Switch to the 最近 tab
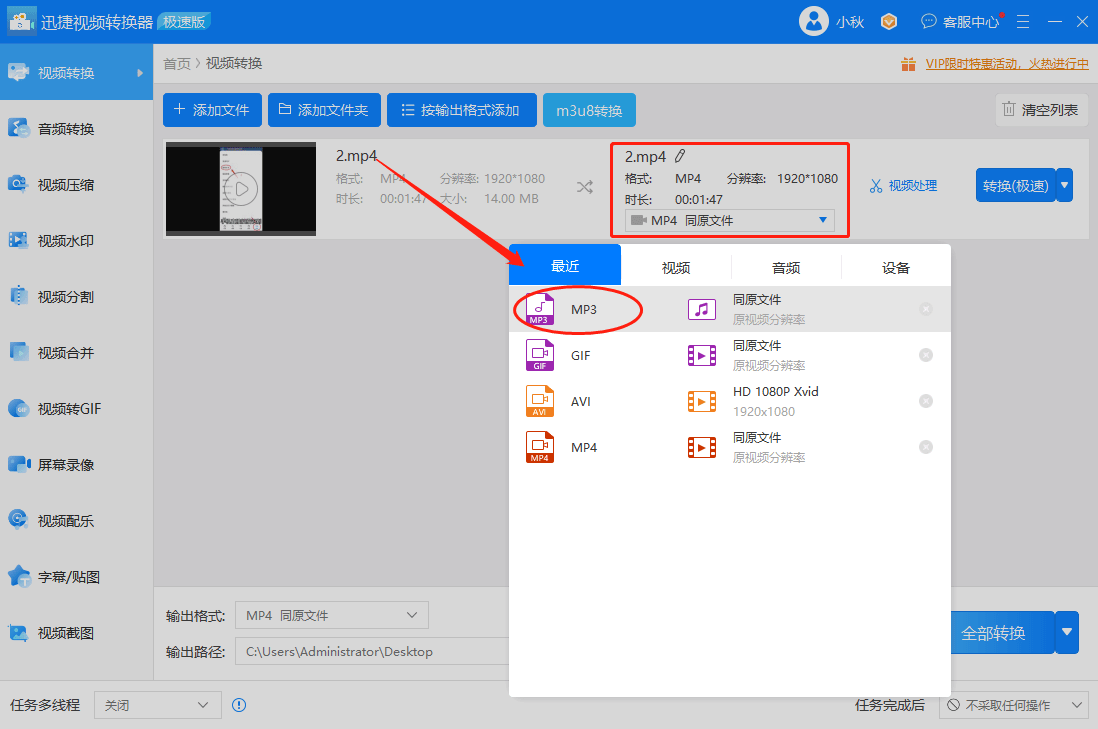 [x=565, y=266]
